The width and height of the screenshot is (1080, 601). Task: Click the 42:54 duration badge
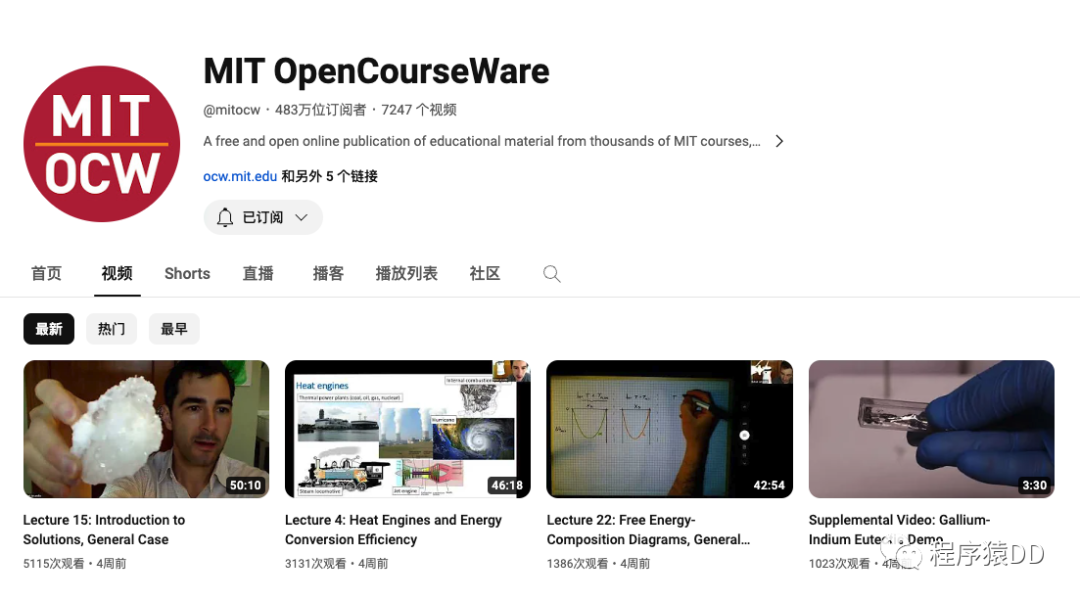[x=769, y=485]
